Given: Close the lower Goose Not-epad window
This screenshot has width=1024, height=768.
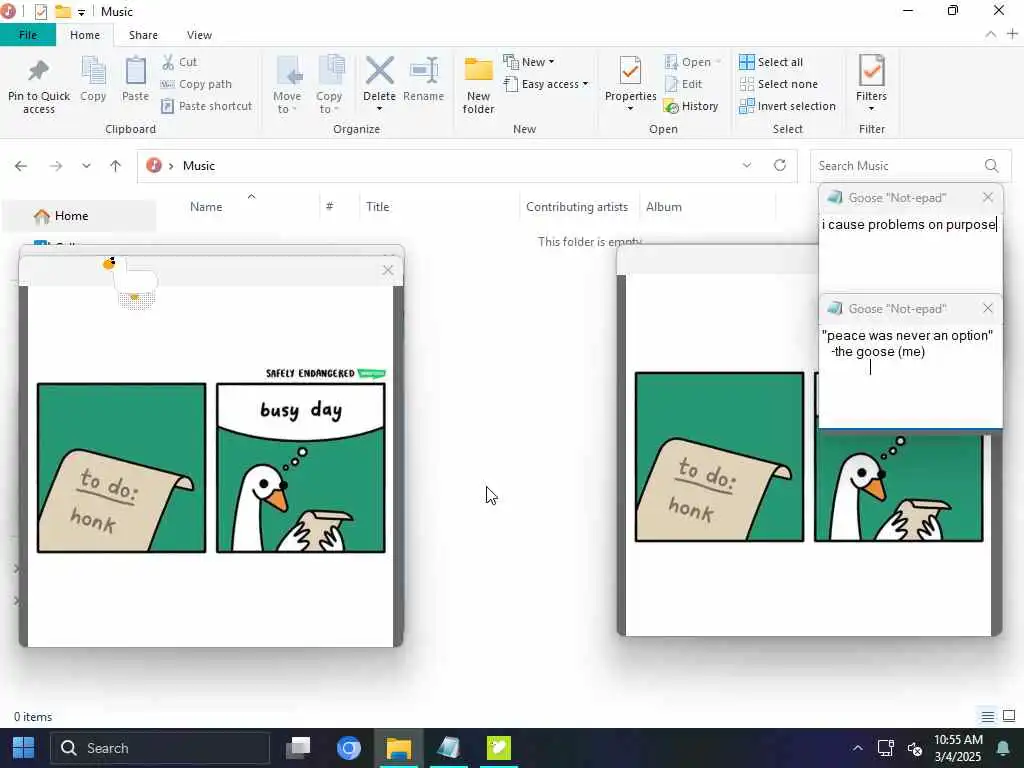Looking at the screenshot, I should (x=987, y=308).
